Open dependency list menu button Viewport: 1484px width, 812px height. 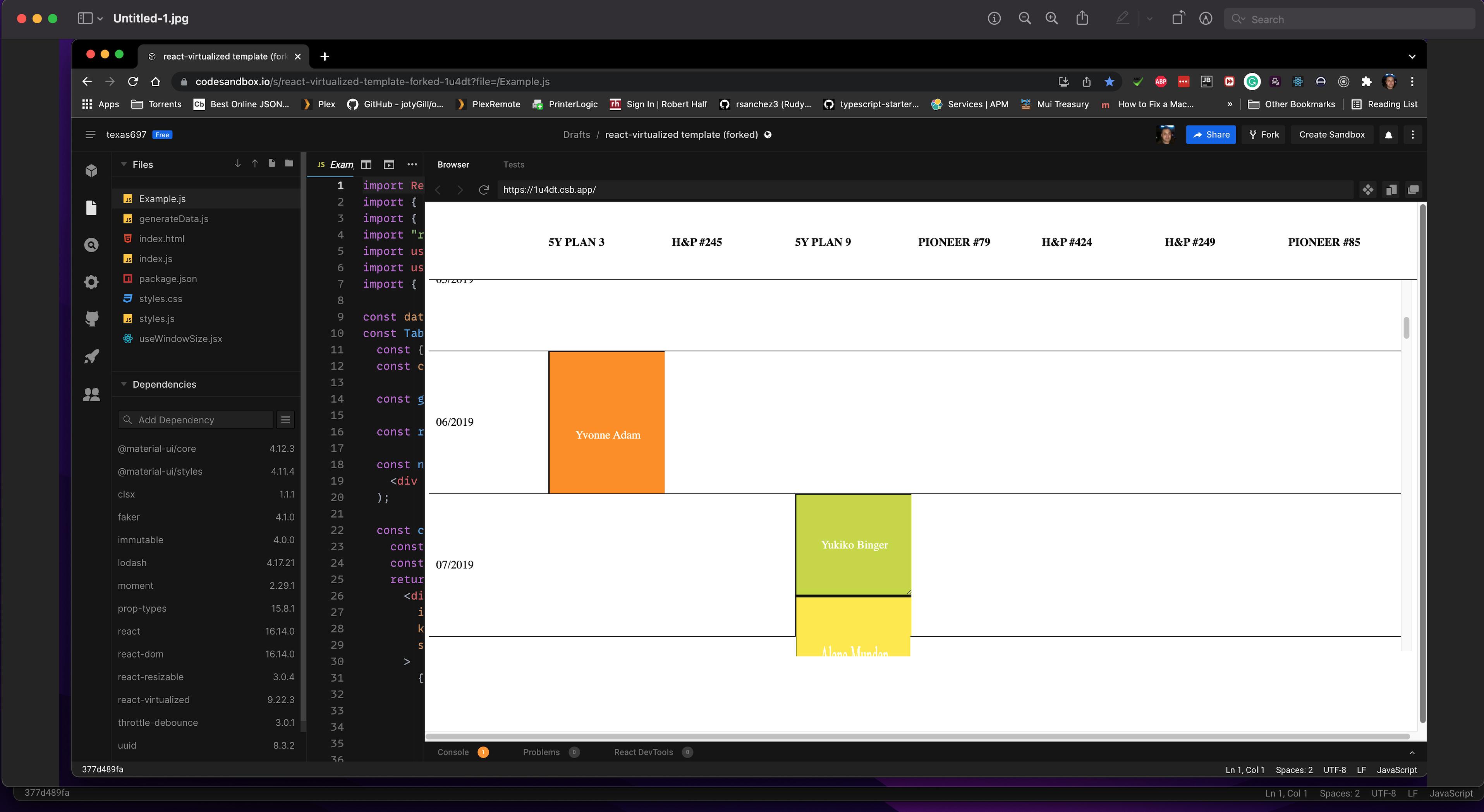pos(285,420)
